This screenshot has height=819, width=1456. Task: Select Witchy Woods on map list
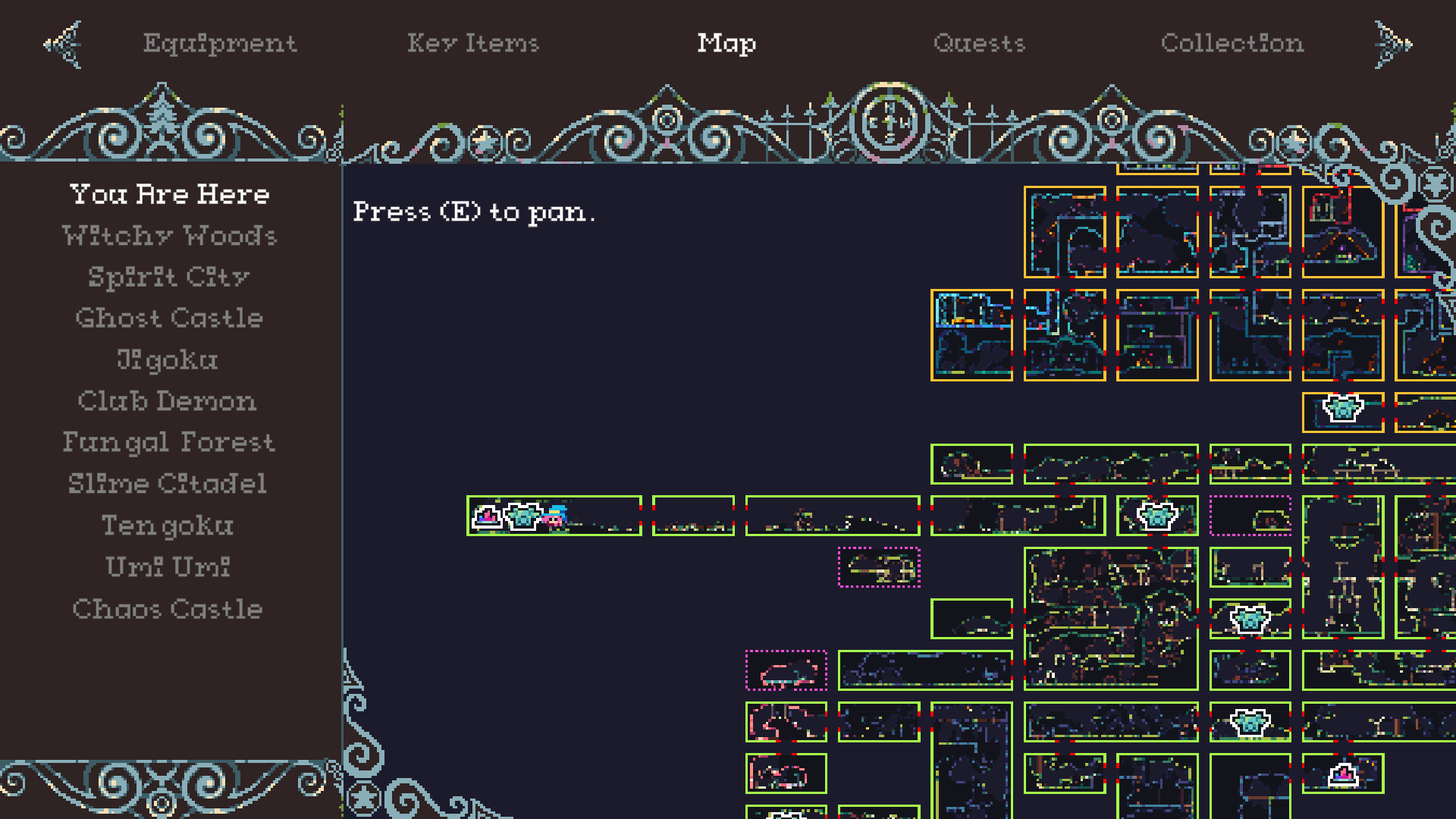(x=169, y=235)
